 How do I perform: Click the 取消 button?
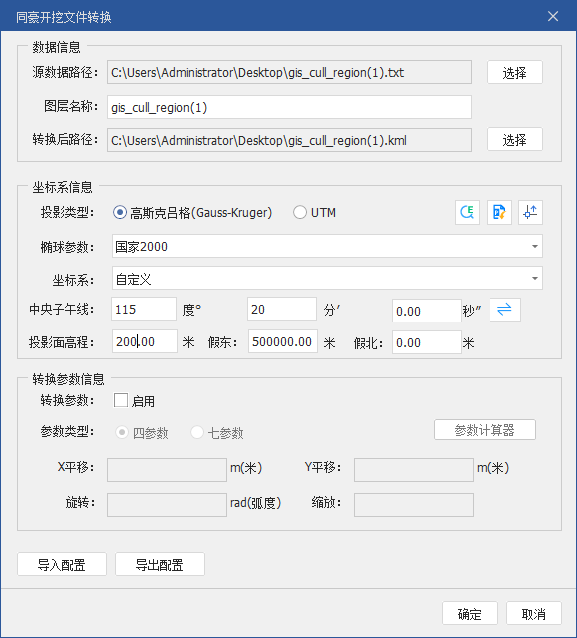534,614
